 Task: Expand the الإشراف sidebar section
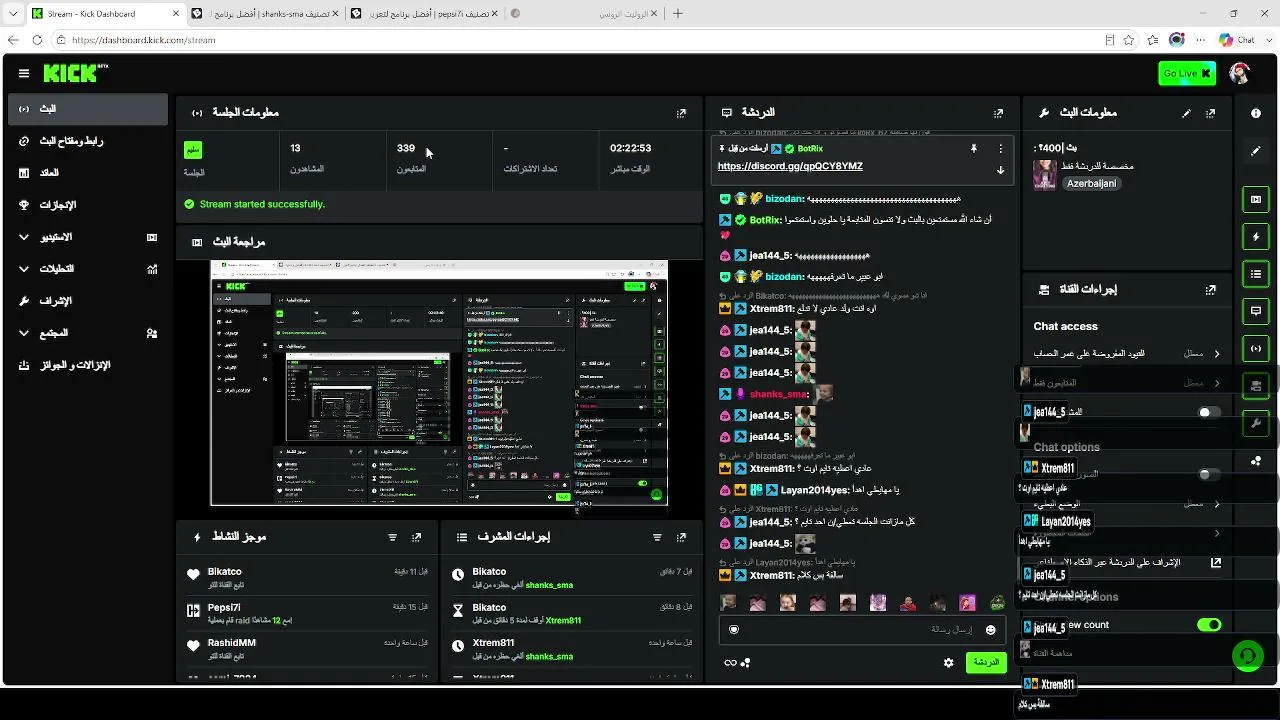(x=88, y=301)
